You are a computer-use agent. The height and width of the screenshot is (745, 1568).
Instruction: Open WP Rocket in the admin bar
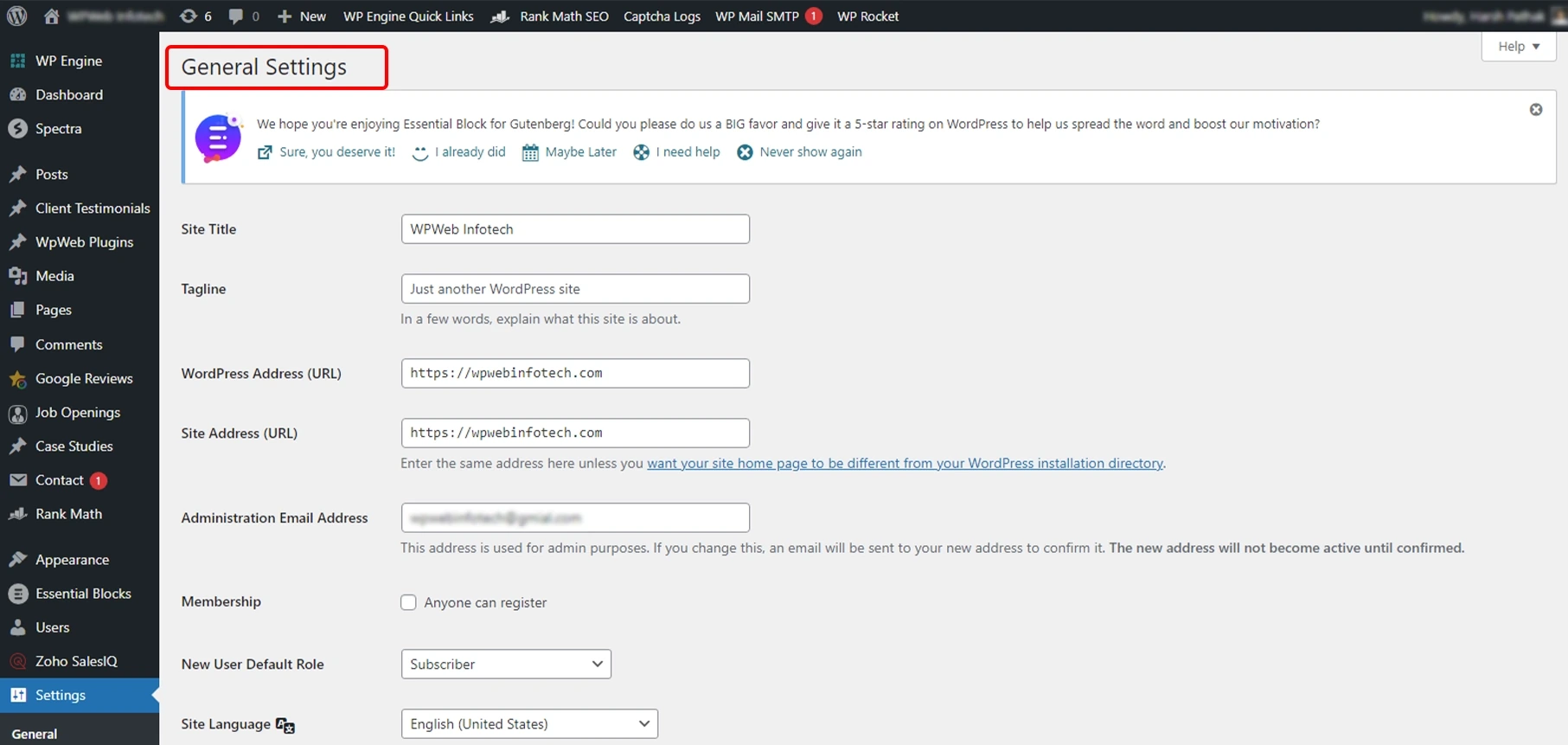pos(867,16)
